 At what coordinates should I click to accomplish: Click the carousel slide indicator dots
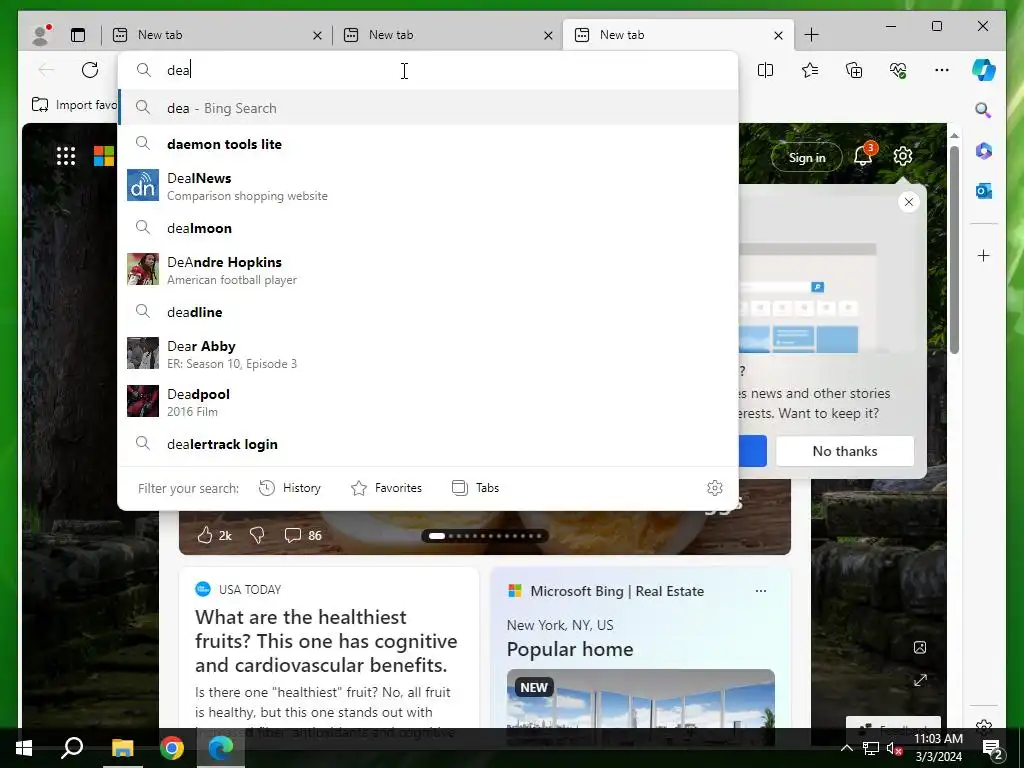click(485, 536)
